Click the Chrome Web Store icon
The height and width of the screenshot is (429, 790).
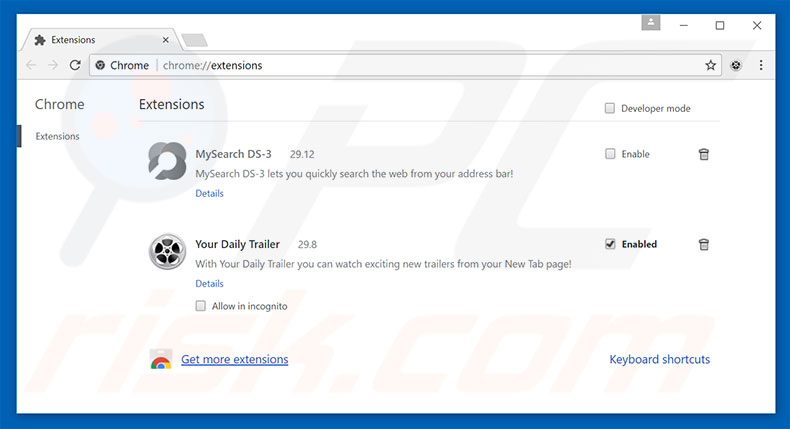161,359
